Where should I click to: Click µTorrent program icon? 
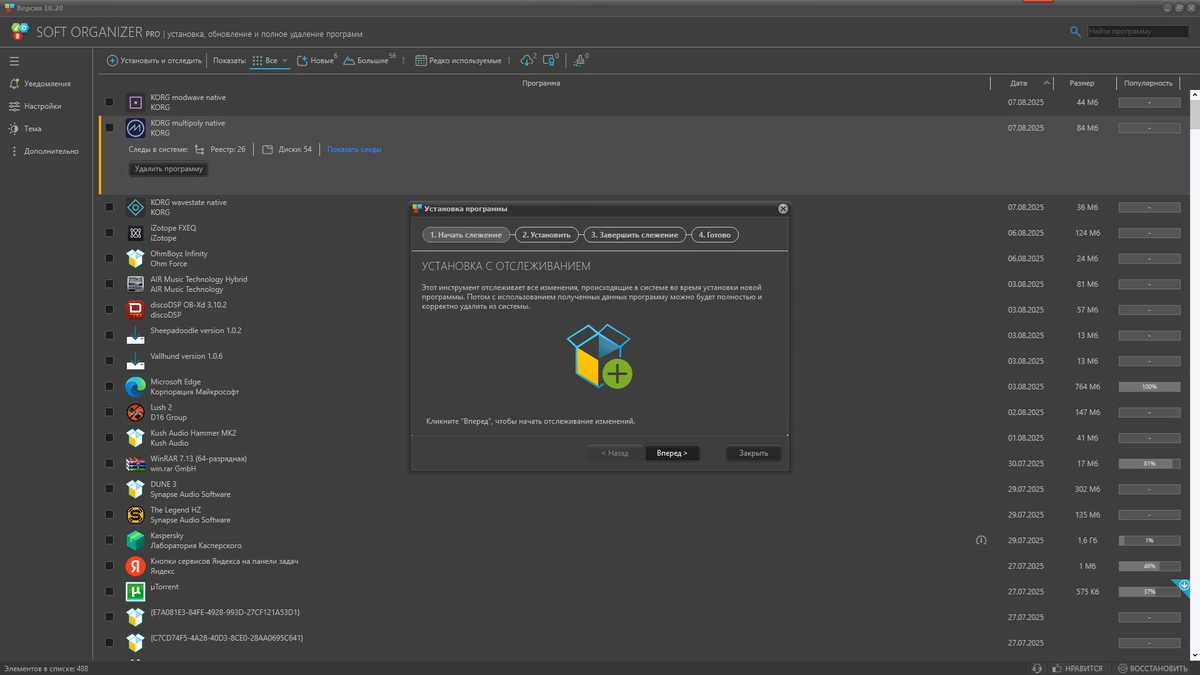[x=135, y=592]
